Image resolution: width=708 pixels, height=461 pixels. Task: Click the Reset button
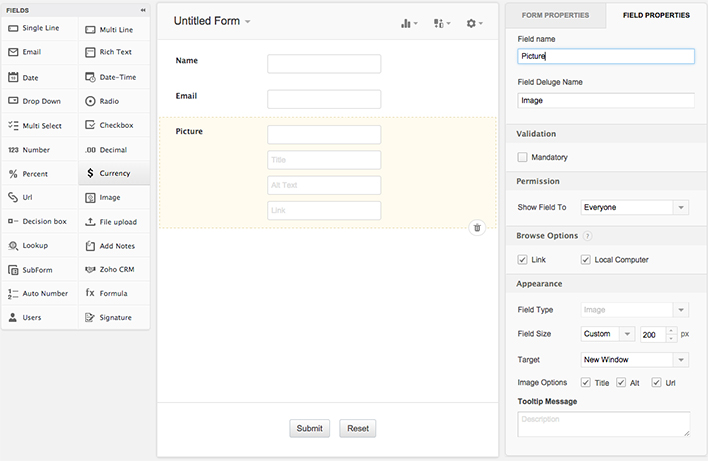point(357,428)
